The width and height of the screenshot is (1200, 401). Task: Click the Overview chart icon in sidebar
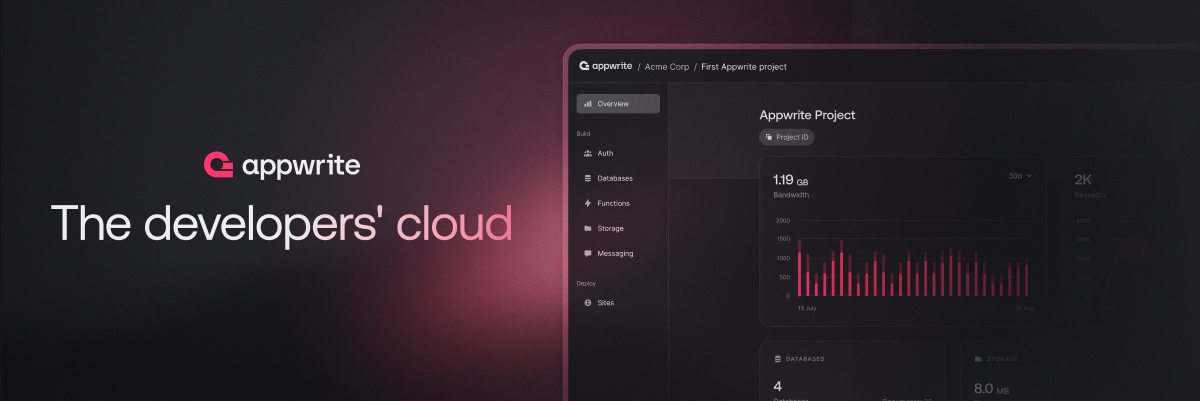(x=588, y=104)
